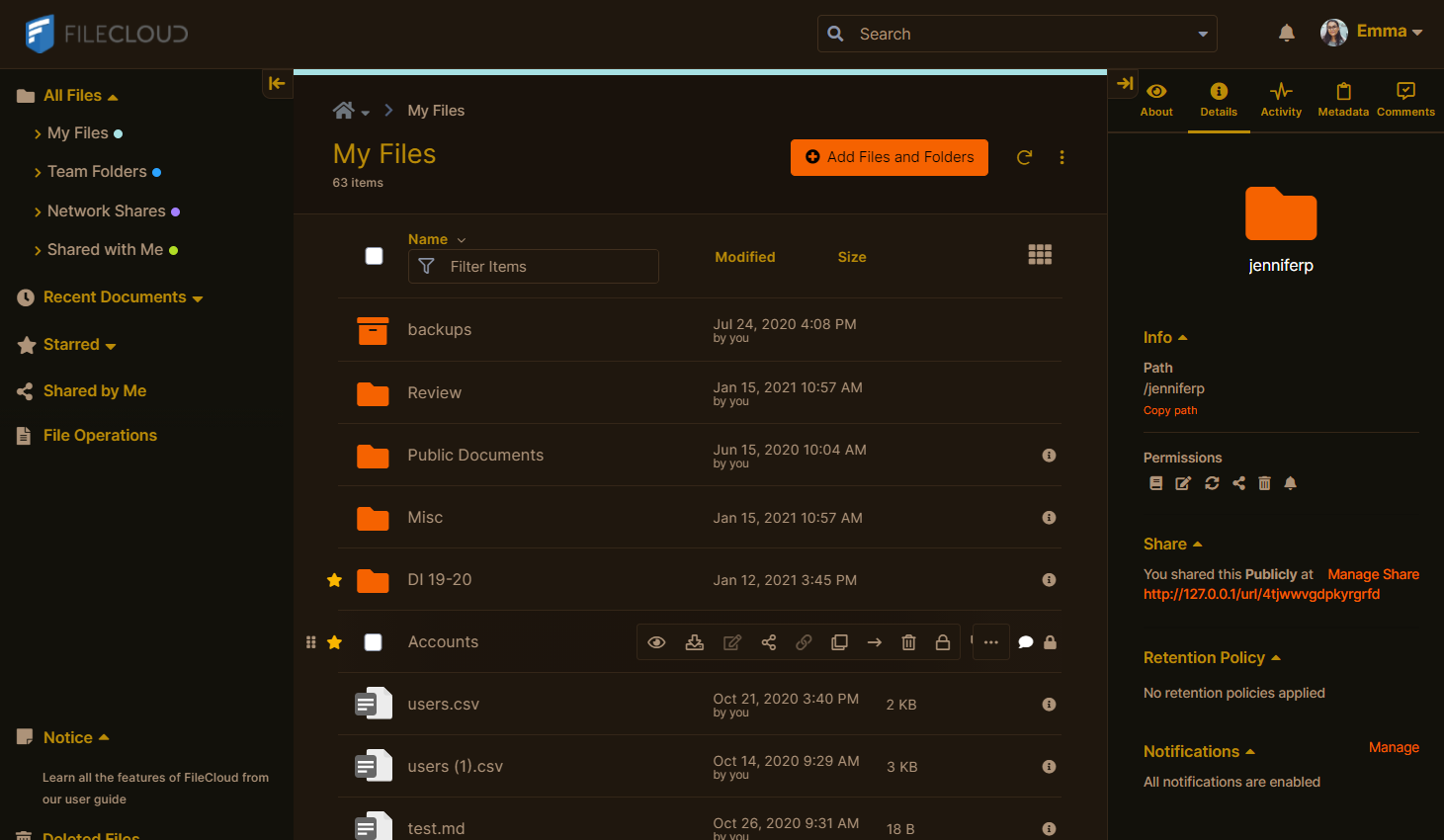Click the share icon in the Accounts row
Viewport: 1444px width, 840px height.
coord(769,642)
